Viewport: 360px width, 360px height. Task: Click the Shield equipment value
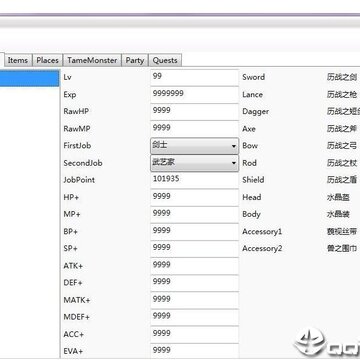coord(342,180)
